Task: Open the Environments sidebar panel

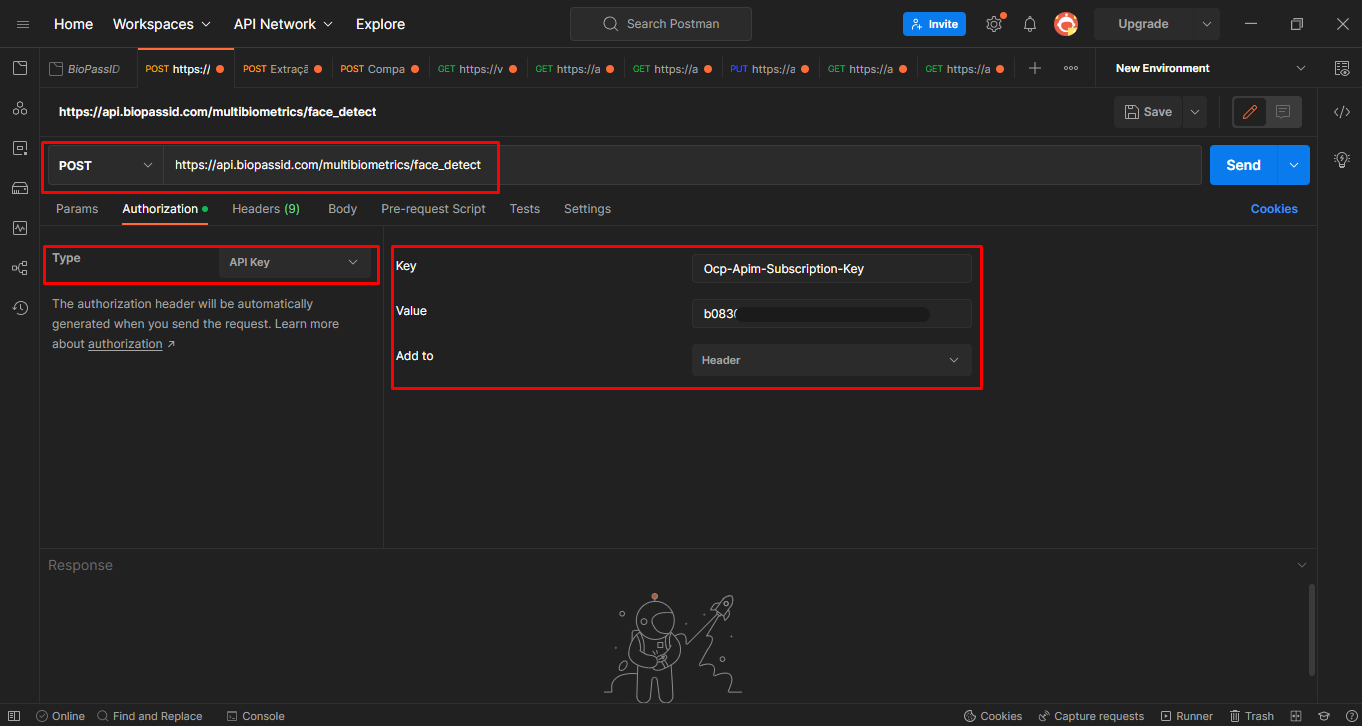Action: [20, 148]
